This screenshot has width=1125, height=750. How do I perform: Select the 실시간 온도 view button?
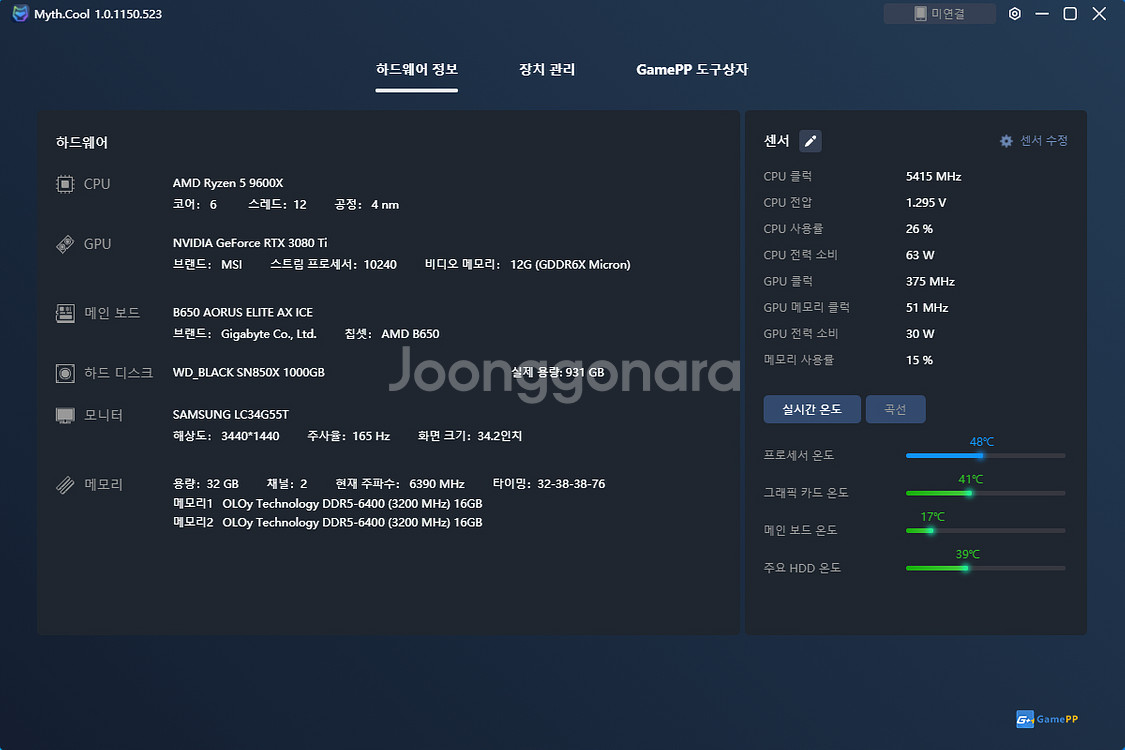[811, 409]
